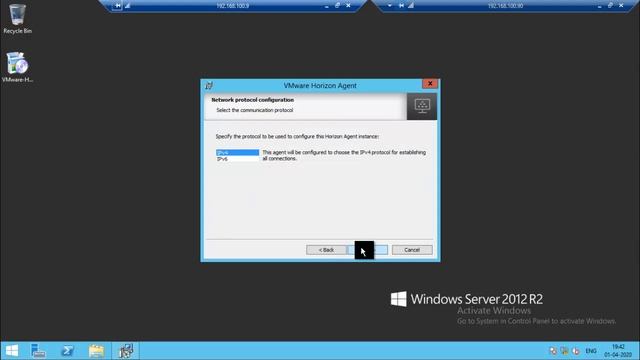Viewport: 640px width, 360px height.
Task: Click the signal icon on the 192.168.100.9 bar
Action: tap(127, 6)
